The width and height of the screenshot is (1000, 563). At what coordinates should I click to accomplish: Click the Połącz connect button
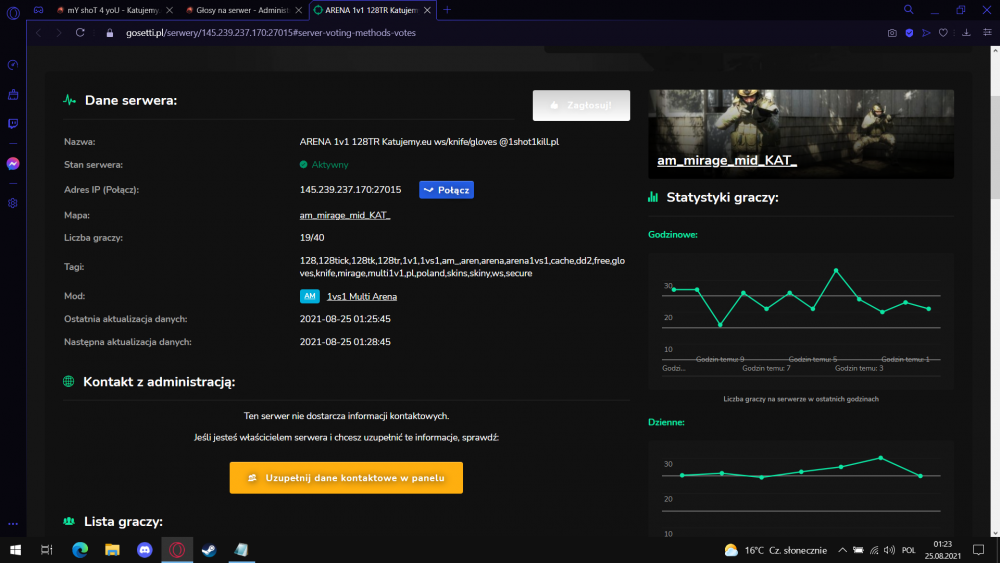(x=446, y=190)
